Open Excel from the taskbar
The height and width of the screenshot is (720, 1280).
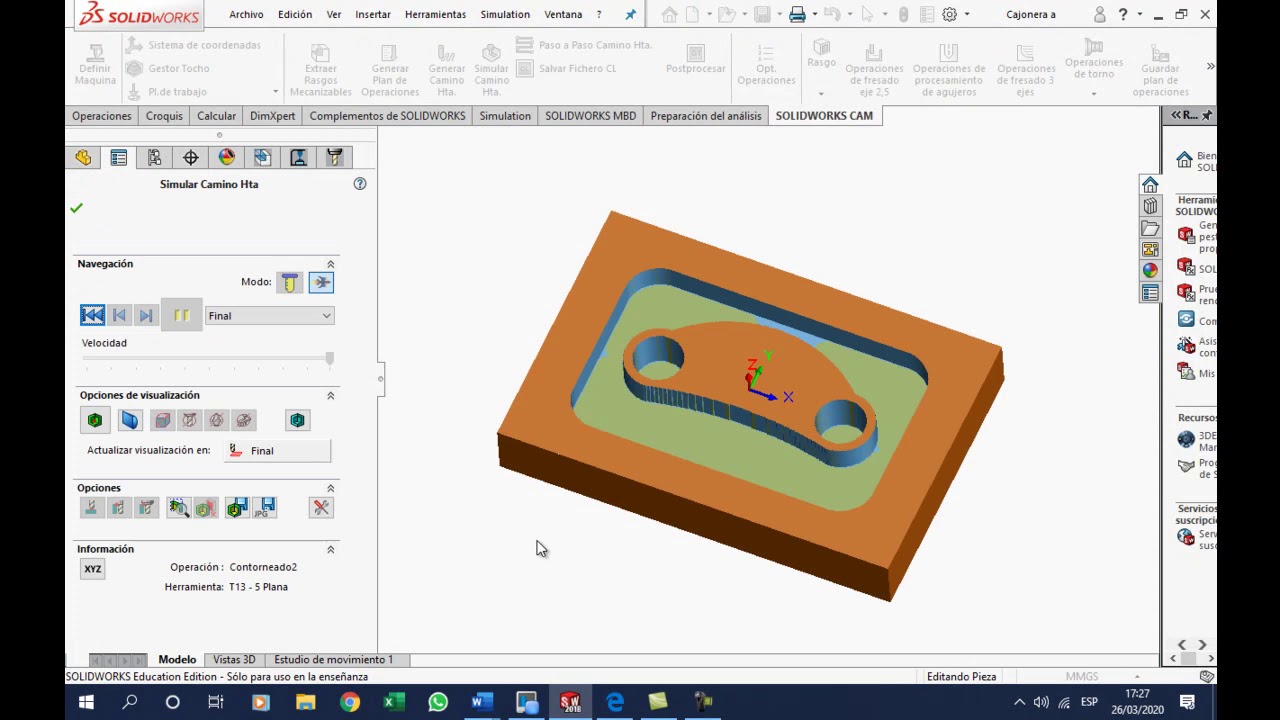point(393,702)
